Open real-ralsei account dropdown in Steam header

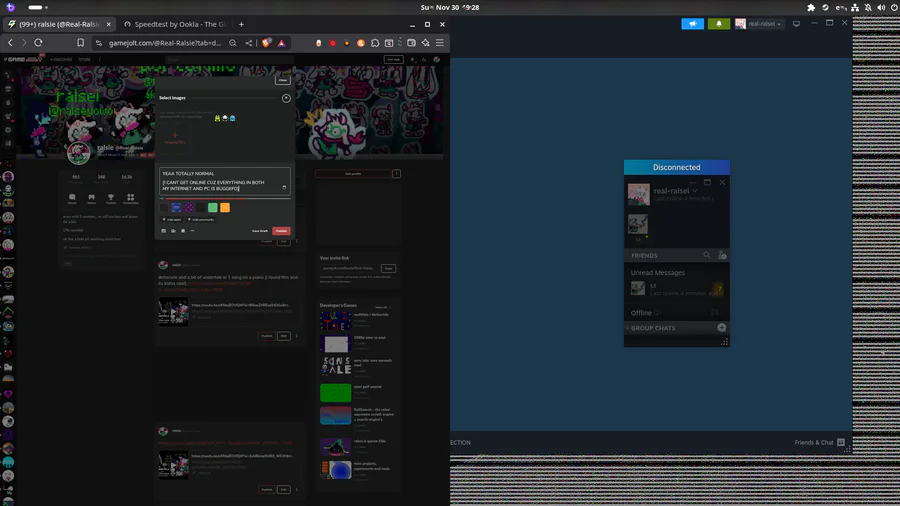tap(758, 24)
